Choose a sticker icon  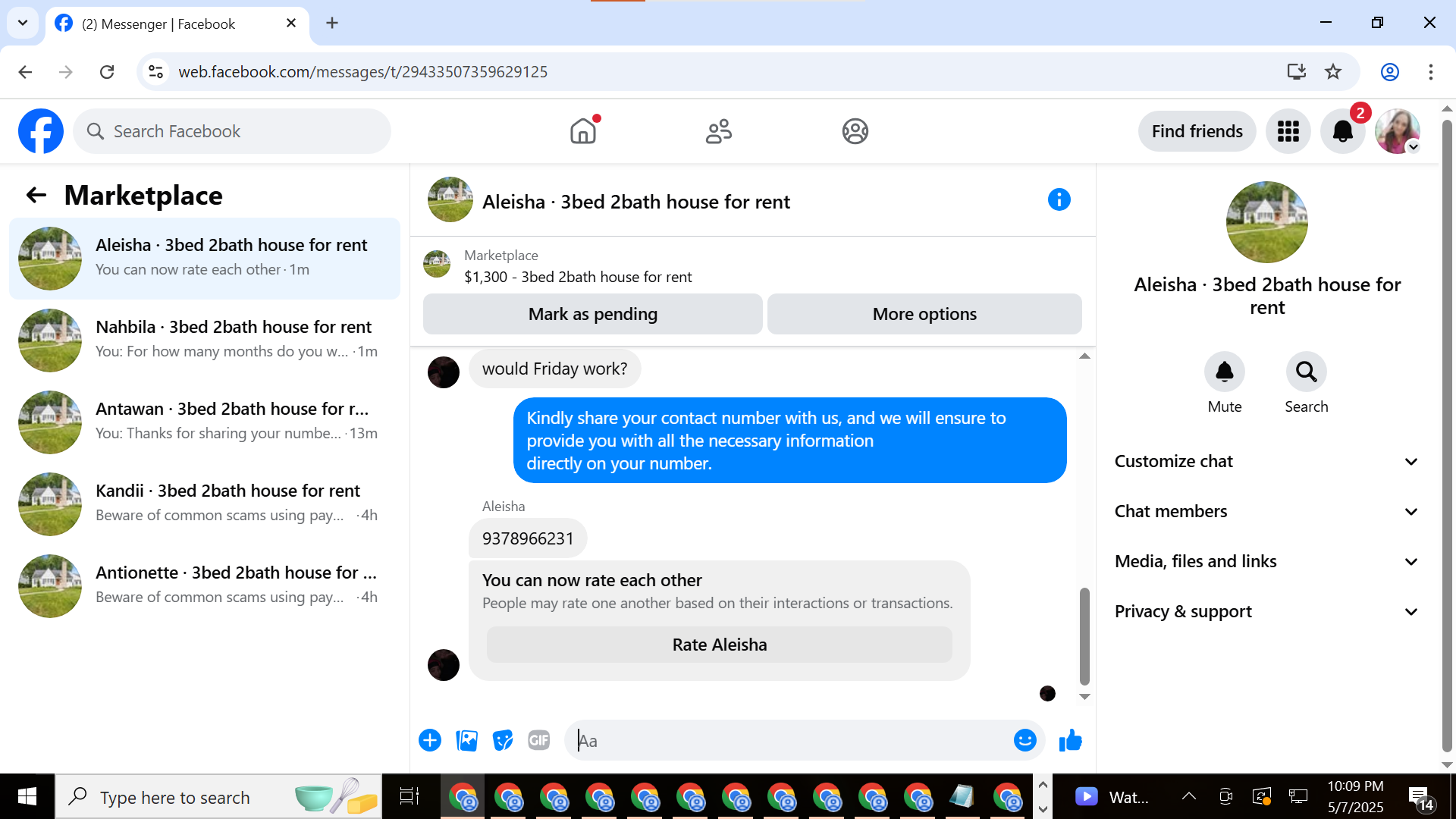[x=503, y=740]
